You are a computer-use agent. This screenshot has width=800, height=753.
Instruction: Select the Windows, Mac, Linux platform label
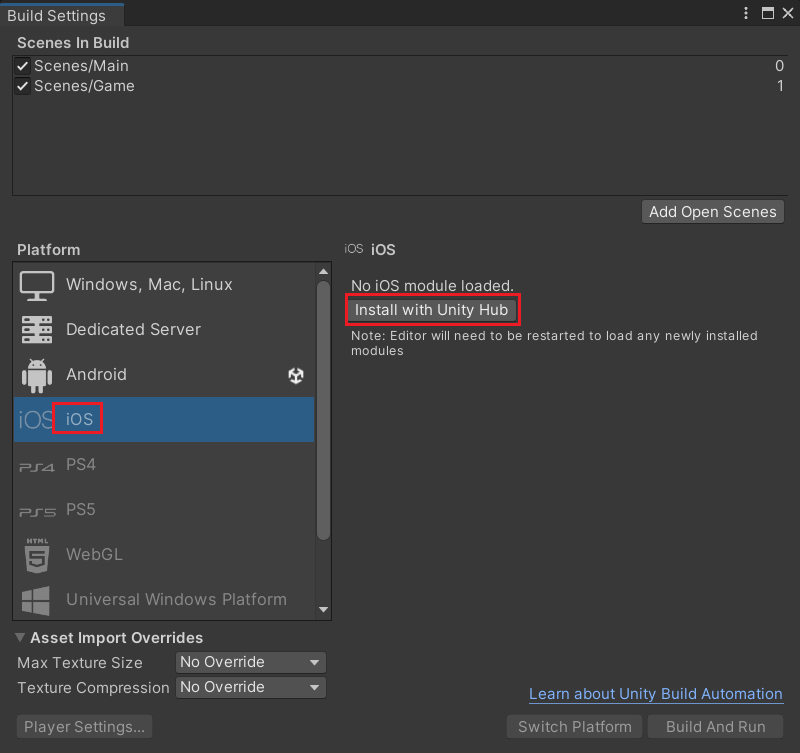click(x=149, y=284)
